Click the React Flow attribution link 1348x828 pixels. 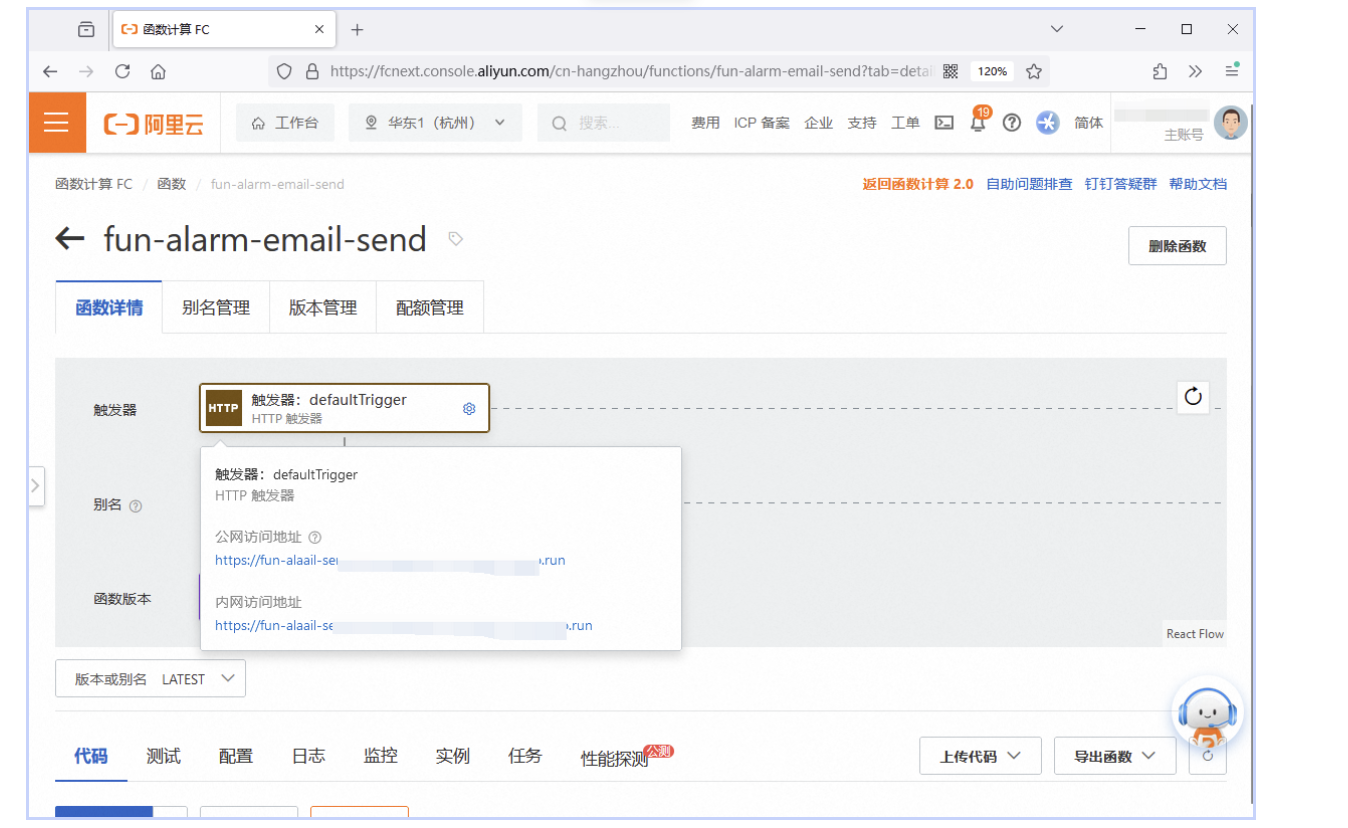coord(1195,634)
